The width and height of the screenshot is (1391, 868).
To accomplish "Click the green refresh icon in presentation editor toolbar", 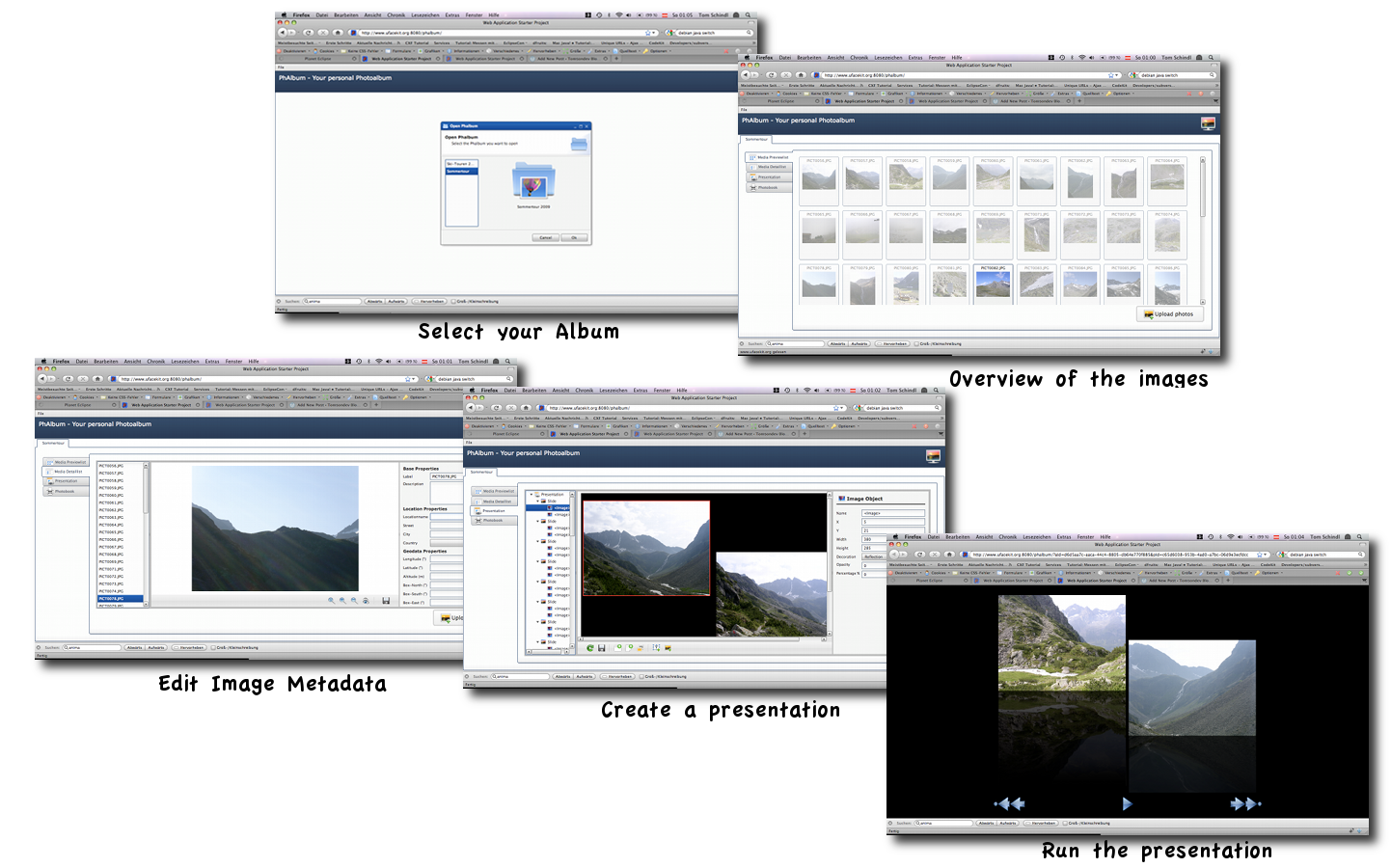I will tap(590, 648).
